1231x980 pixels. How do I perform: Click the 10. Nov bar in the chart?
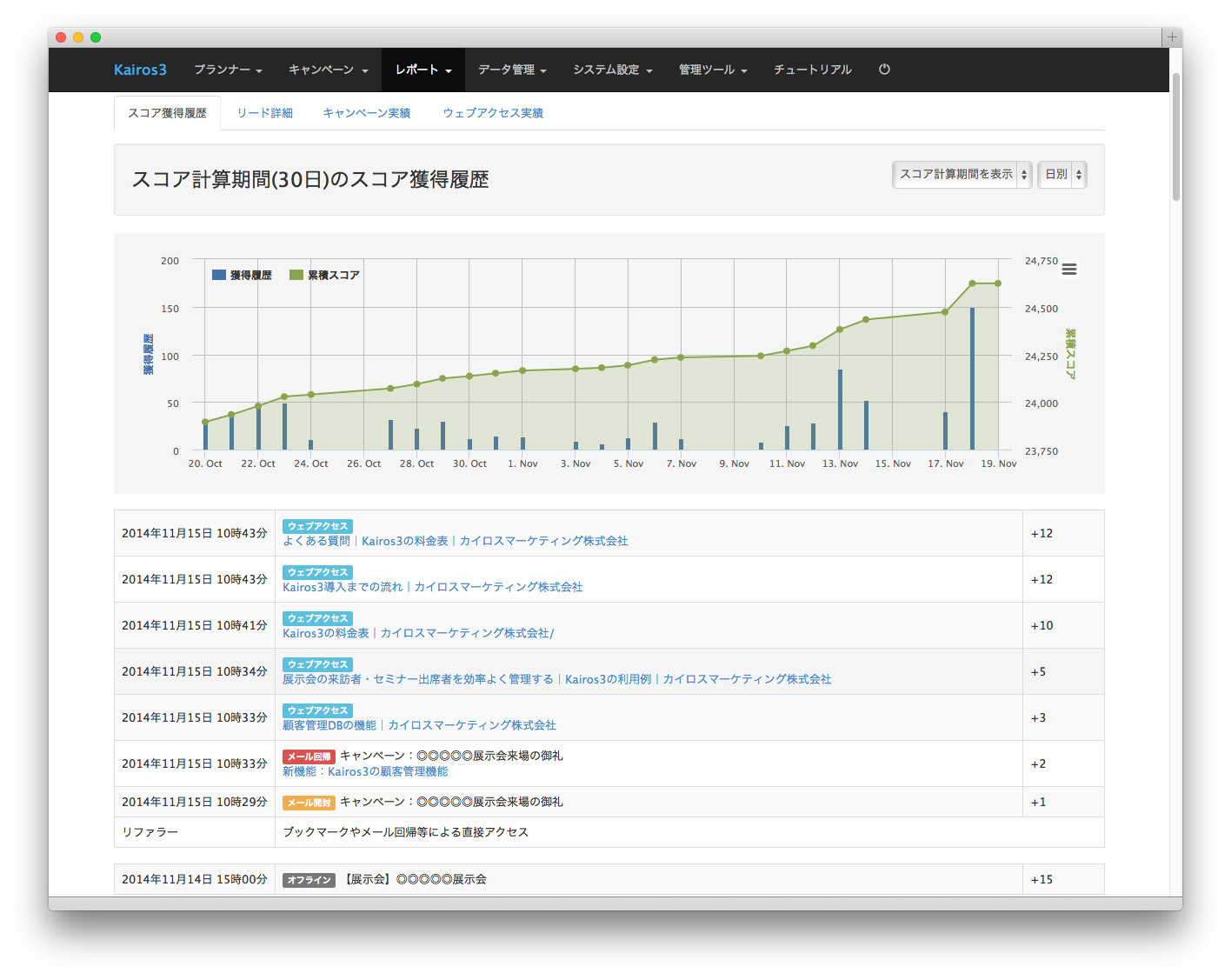coord(761,446)
